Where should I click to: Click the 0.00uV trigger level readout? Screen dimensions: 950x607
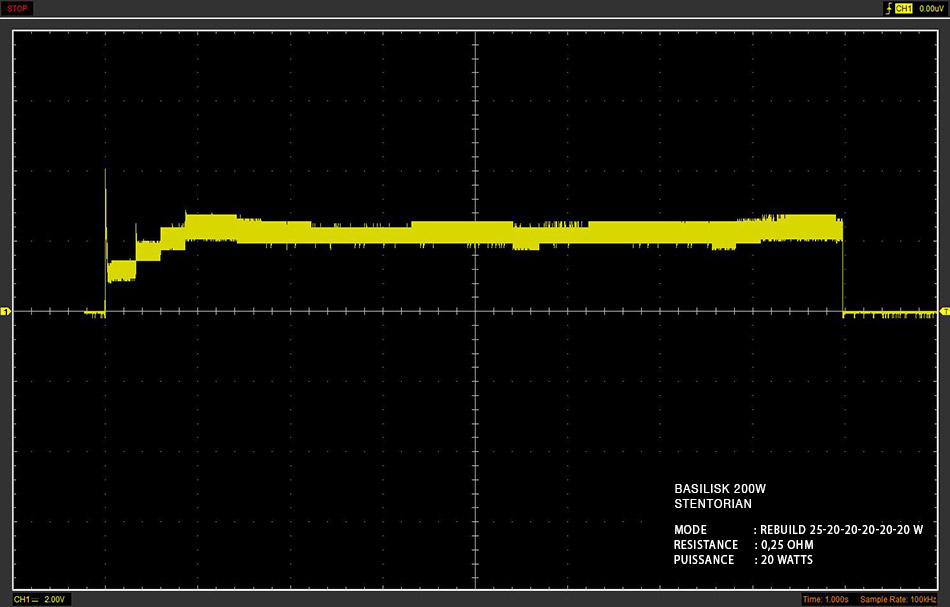click(x=932, y=8)
